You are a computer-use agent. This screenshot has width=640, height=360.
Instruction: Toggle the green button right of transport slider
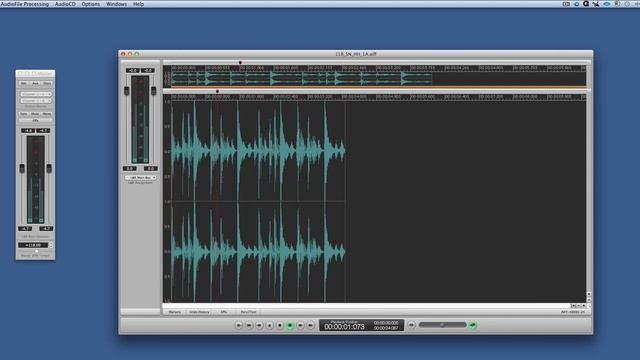click(473, 325)
